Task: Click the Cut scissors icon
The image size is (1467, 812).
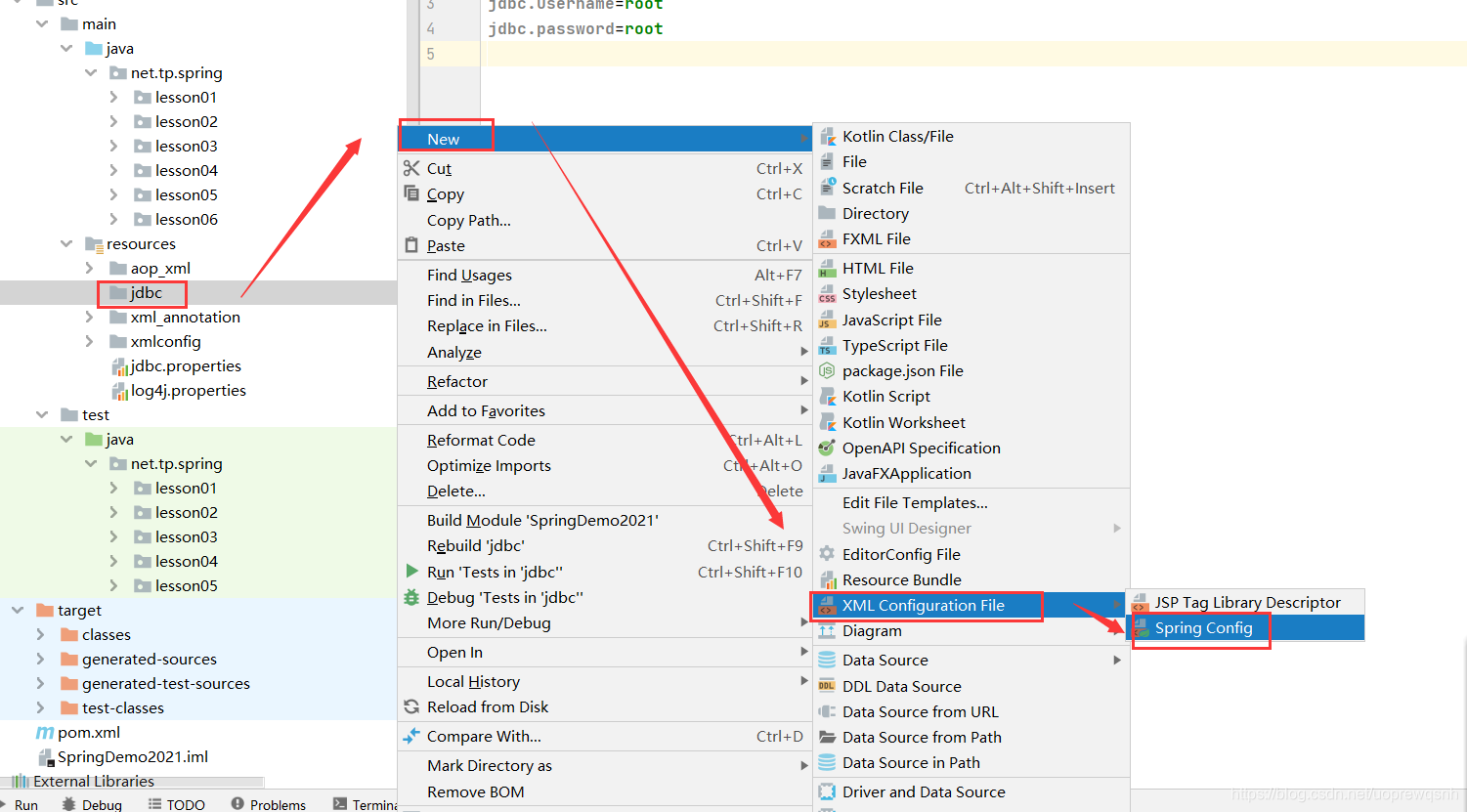Action: pos(411,169)
